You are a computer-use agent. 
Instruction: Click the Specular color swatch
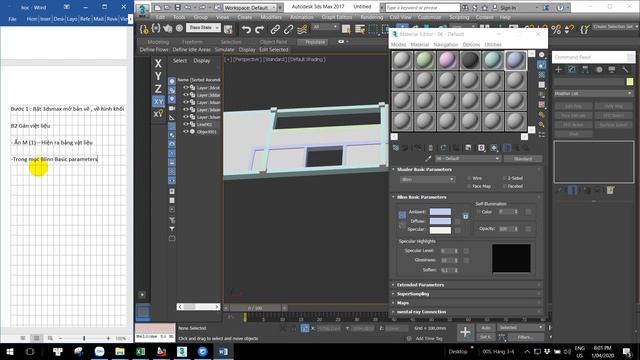440,230
